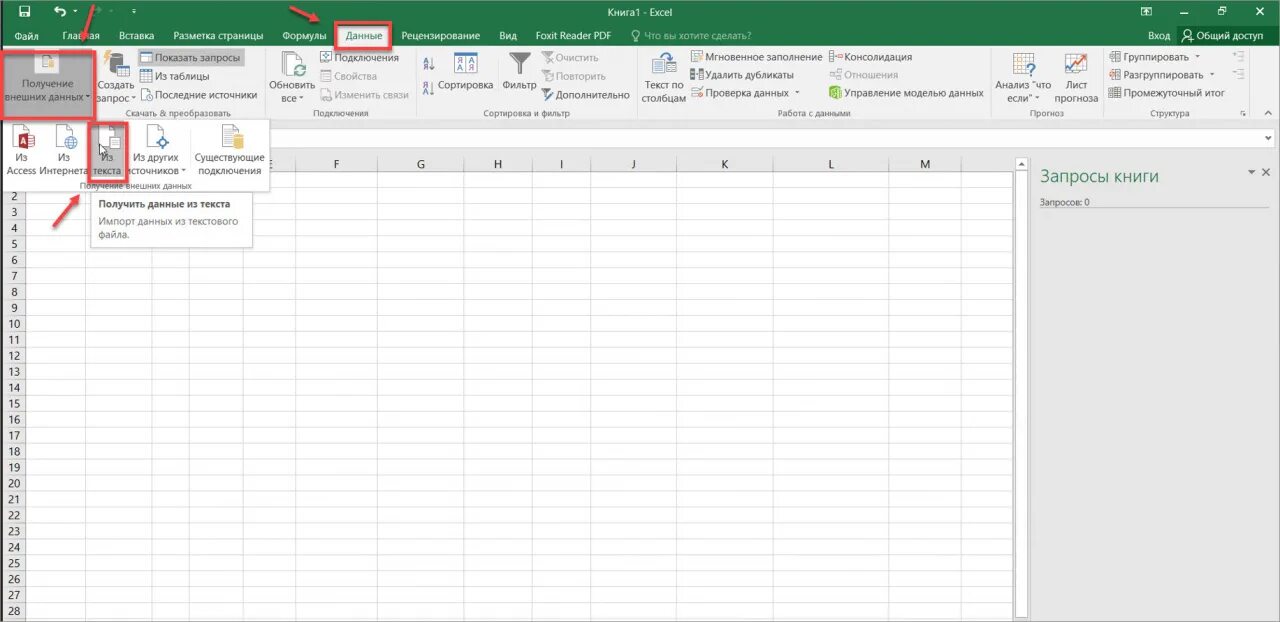Click Мгновенное заполнение flash fill
Screen dimensions: 1280x622
(757, 58)
